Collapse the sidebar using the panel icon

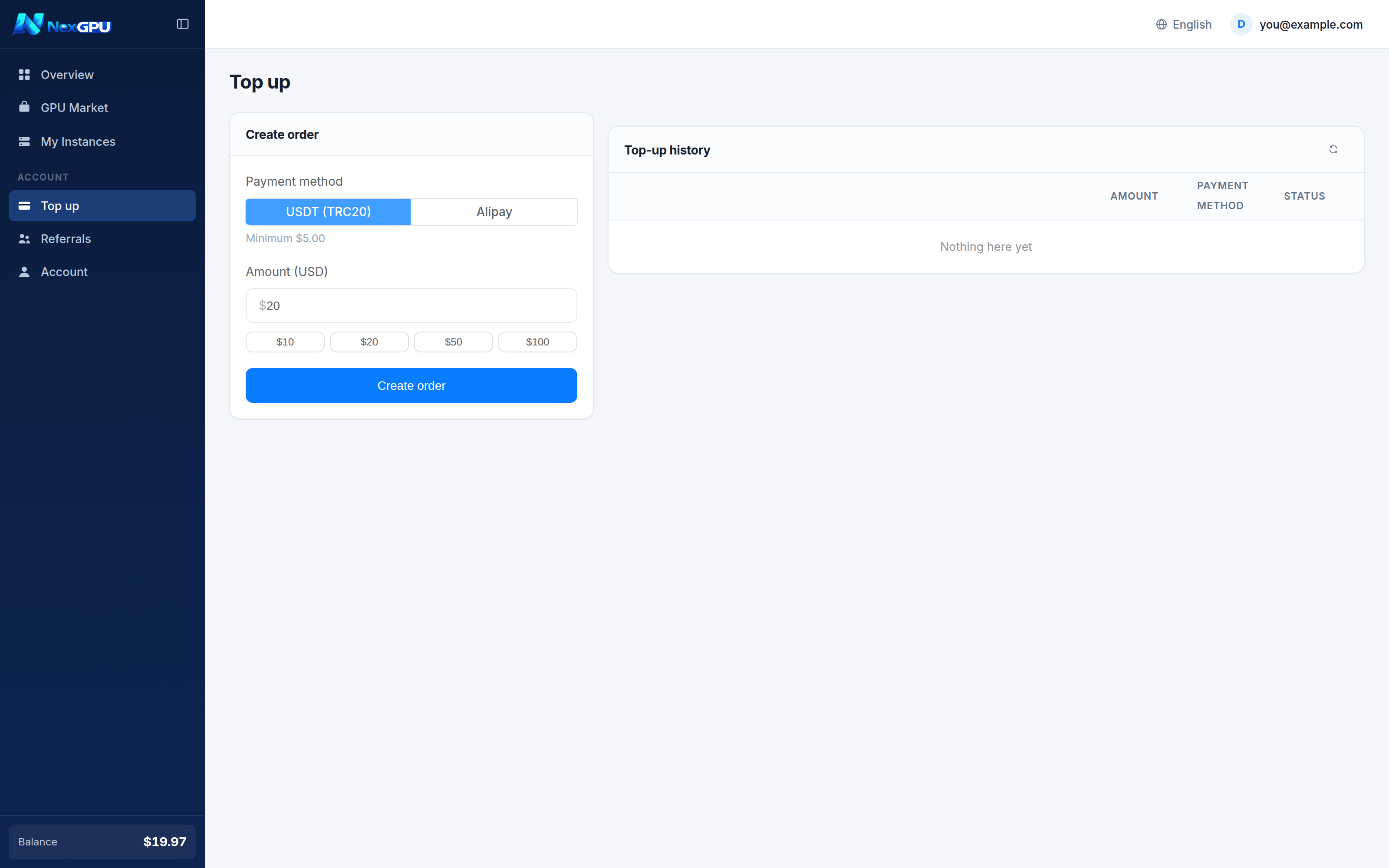pos(182,24)
